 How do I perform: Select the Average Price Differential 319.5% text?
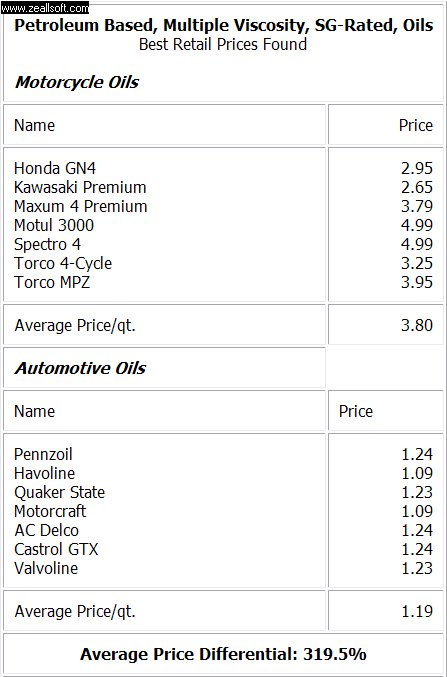(223, 654)
